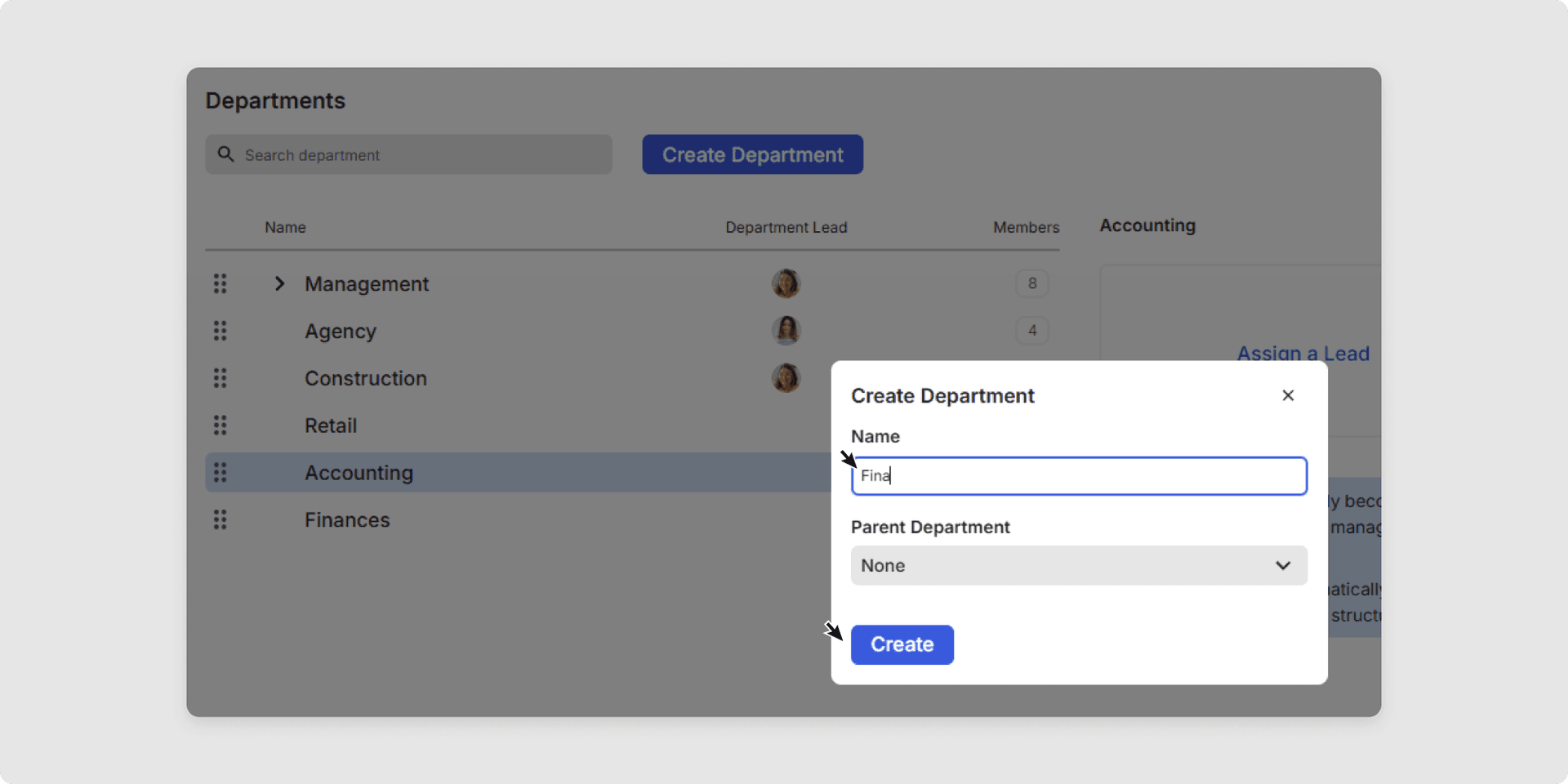
Task: Click the drag handle beside Construction
Action: pos(220,378)
